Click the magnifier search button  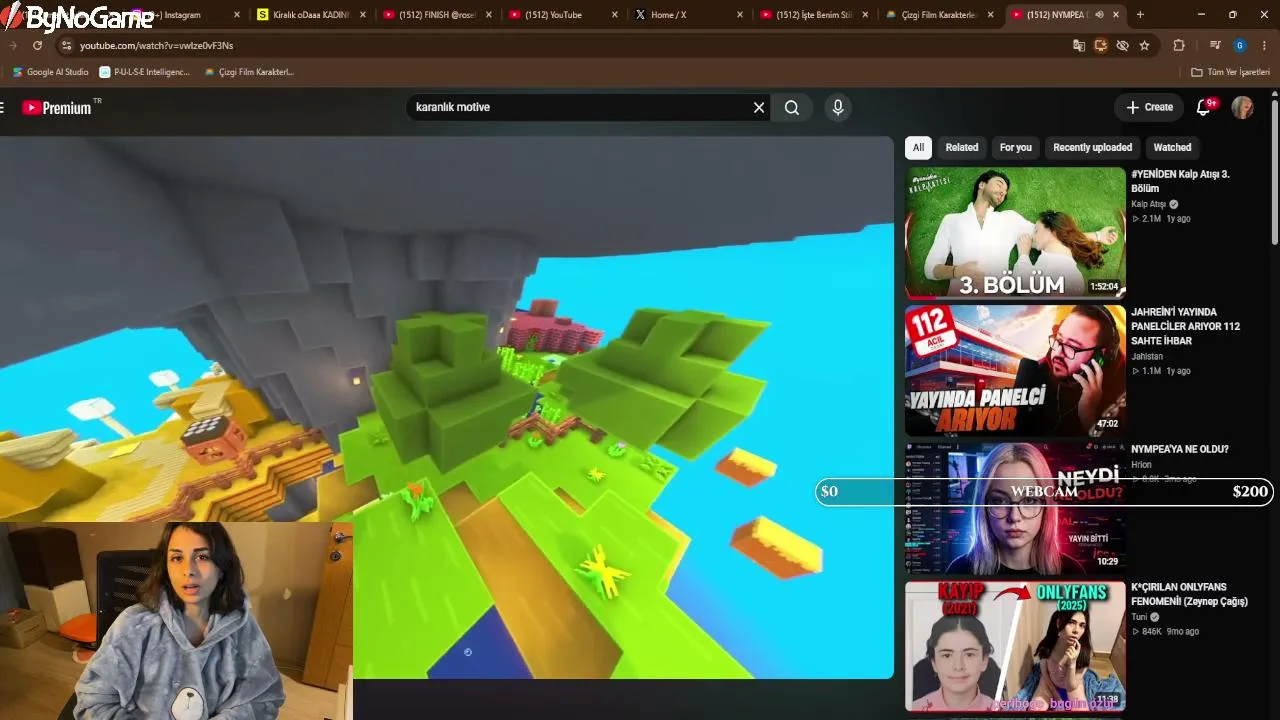(792, 107)
